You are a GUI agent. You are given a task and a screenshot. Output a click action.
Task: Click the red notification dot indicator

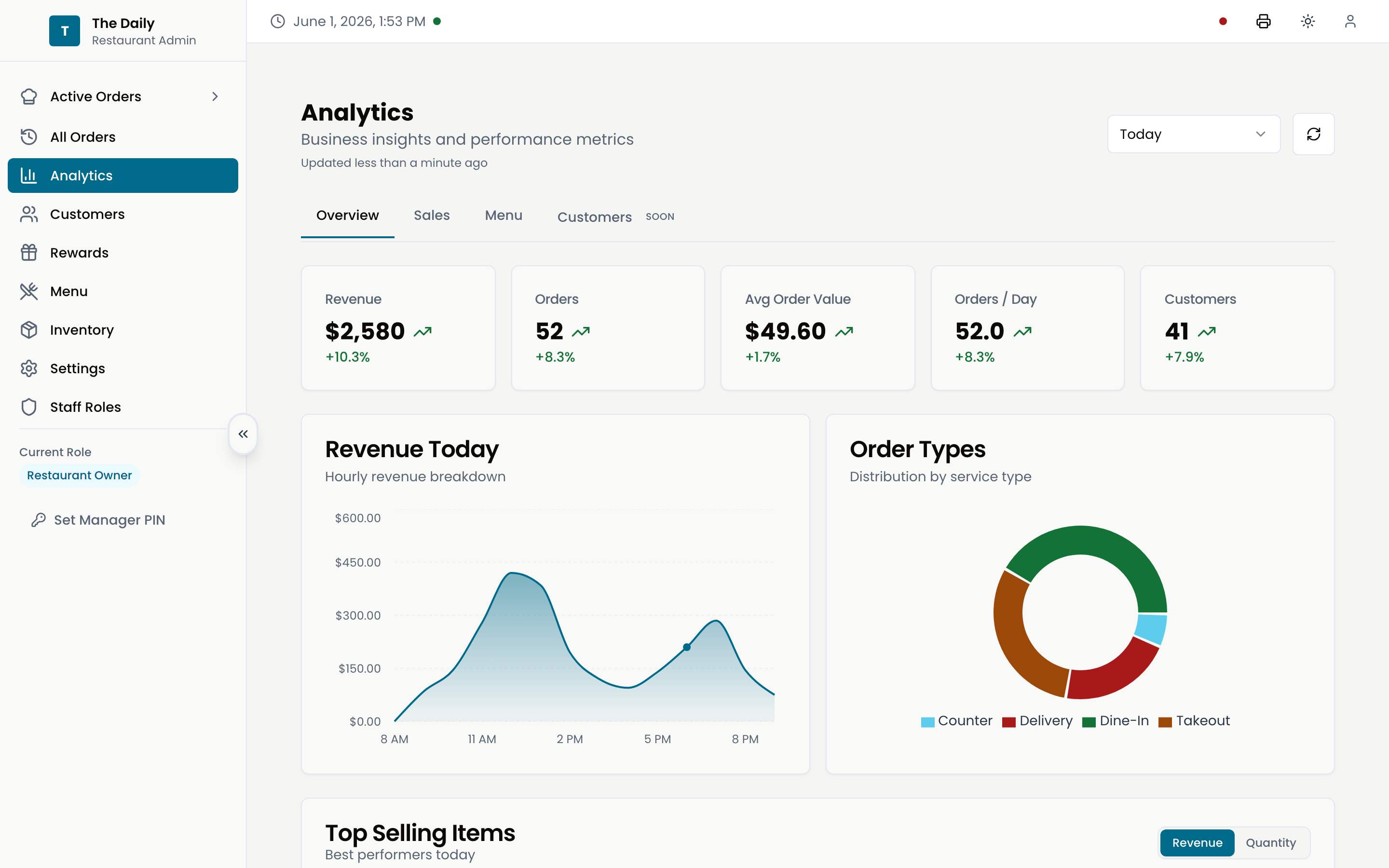point(1223,21)
